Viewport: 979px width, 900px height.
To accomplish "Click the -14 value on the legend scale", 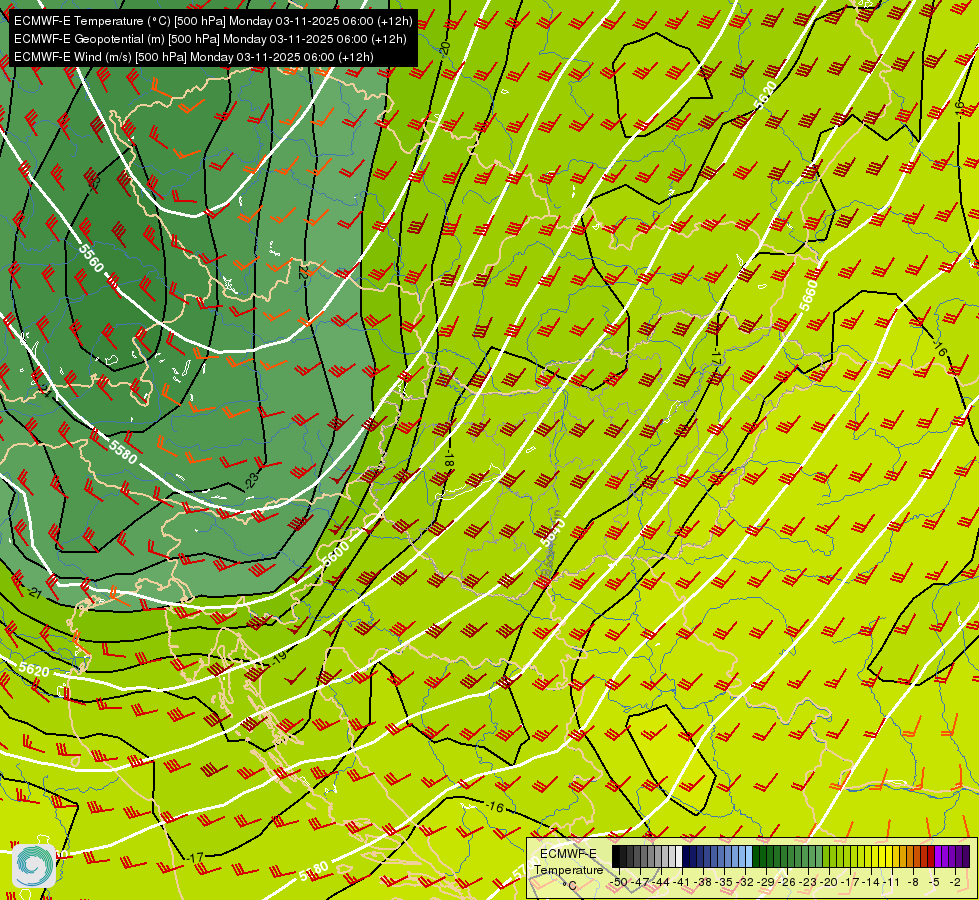I will coord(872,882).
